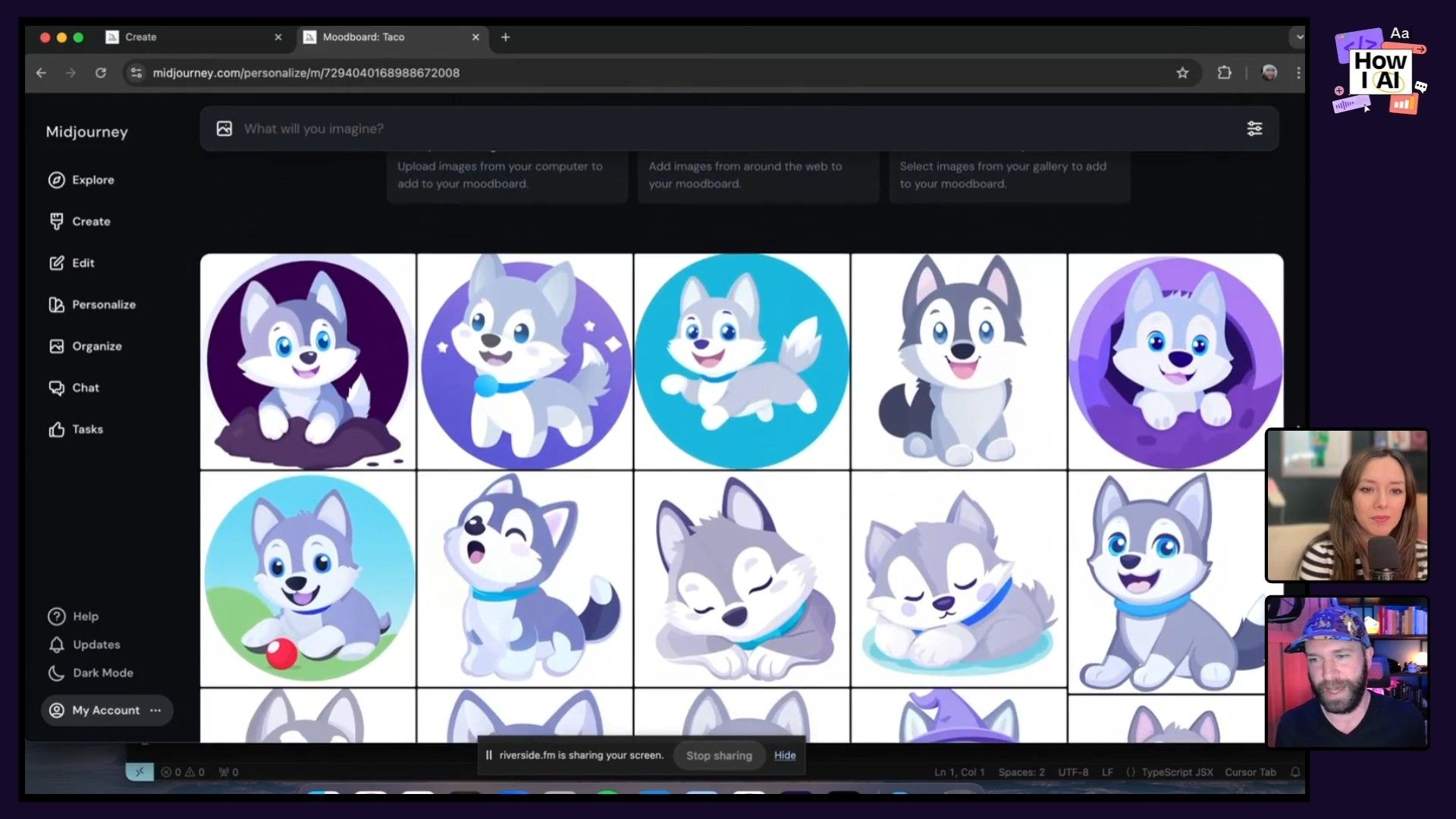Click Cursor Tab in status bar

coord(1250,772)
